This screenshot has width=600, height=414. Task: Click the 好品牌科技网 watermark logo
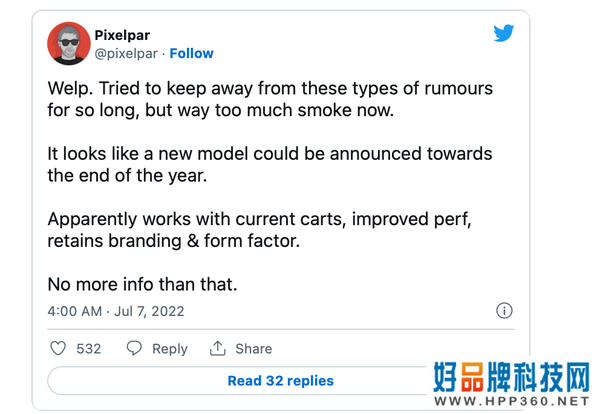(x=512, y=378)
